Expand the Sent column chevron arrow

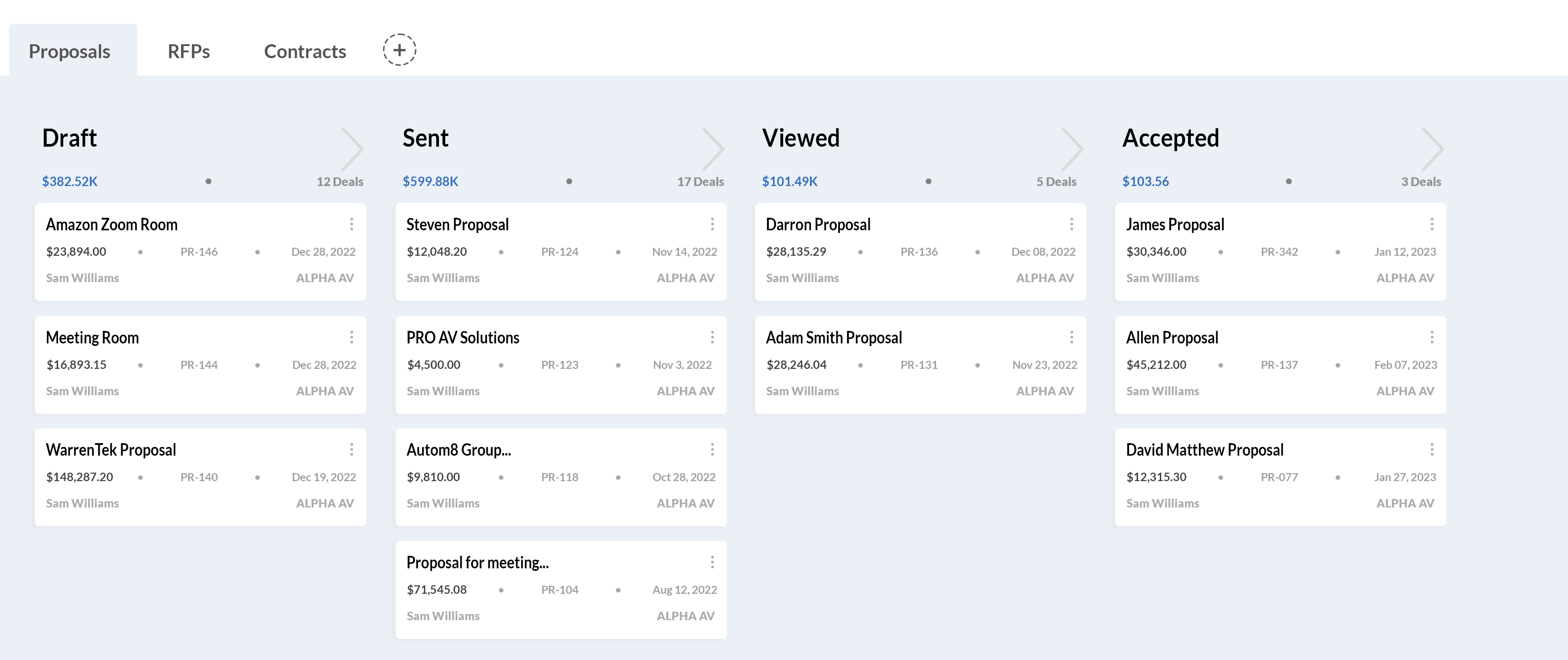[x=713, y=149]
